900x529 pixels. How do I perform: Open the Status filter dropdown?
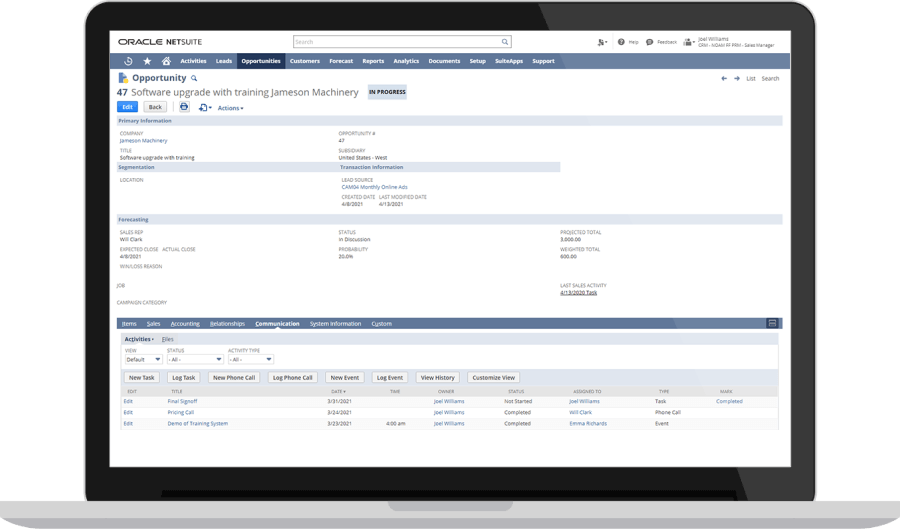pos(194,359)
